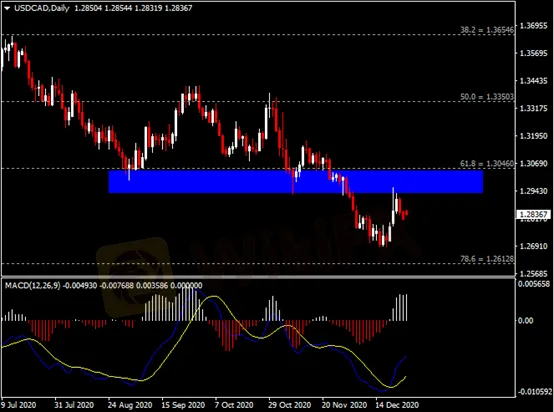Select price scale value 1.25685
554x412 pixels.
[534, 273]
